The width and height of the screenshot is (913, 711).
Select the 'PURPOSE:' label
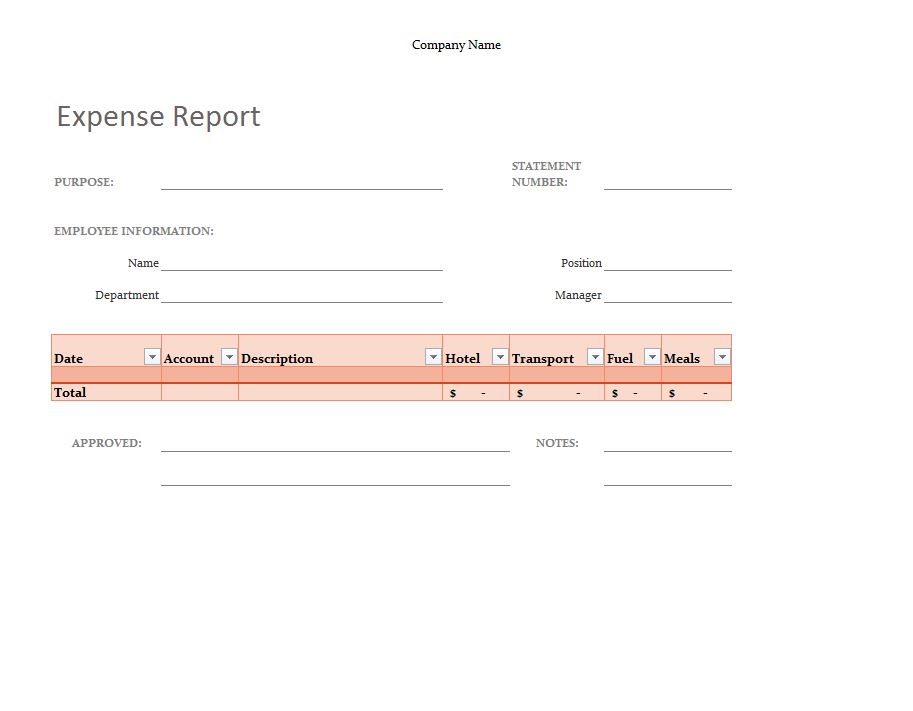coord(84,182)
